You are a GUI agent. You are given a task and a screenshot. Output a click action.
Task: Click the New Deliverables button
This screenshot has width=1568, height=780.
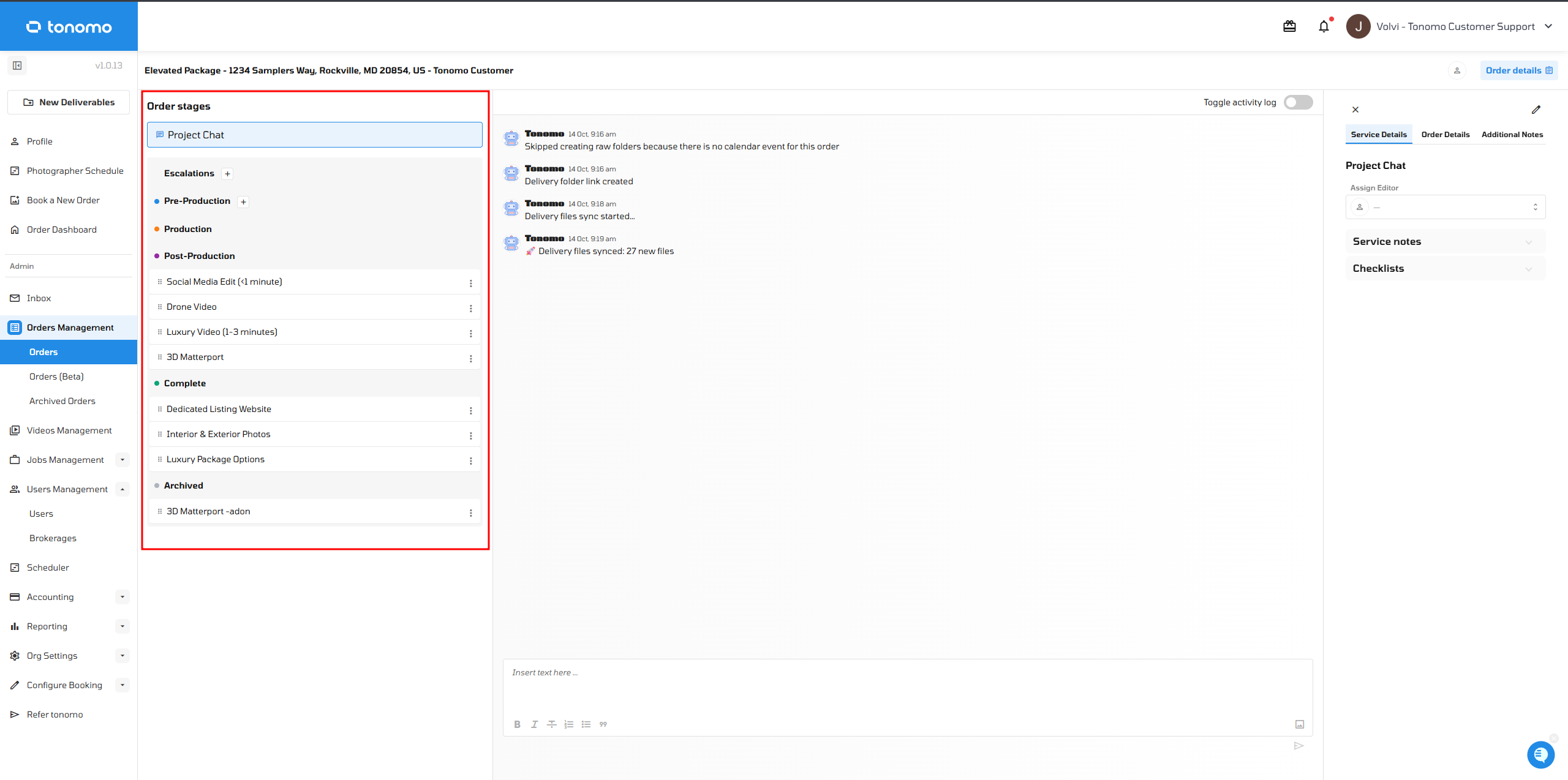pos(69,102)
